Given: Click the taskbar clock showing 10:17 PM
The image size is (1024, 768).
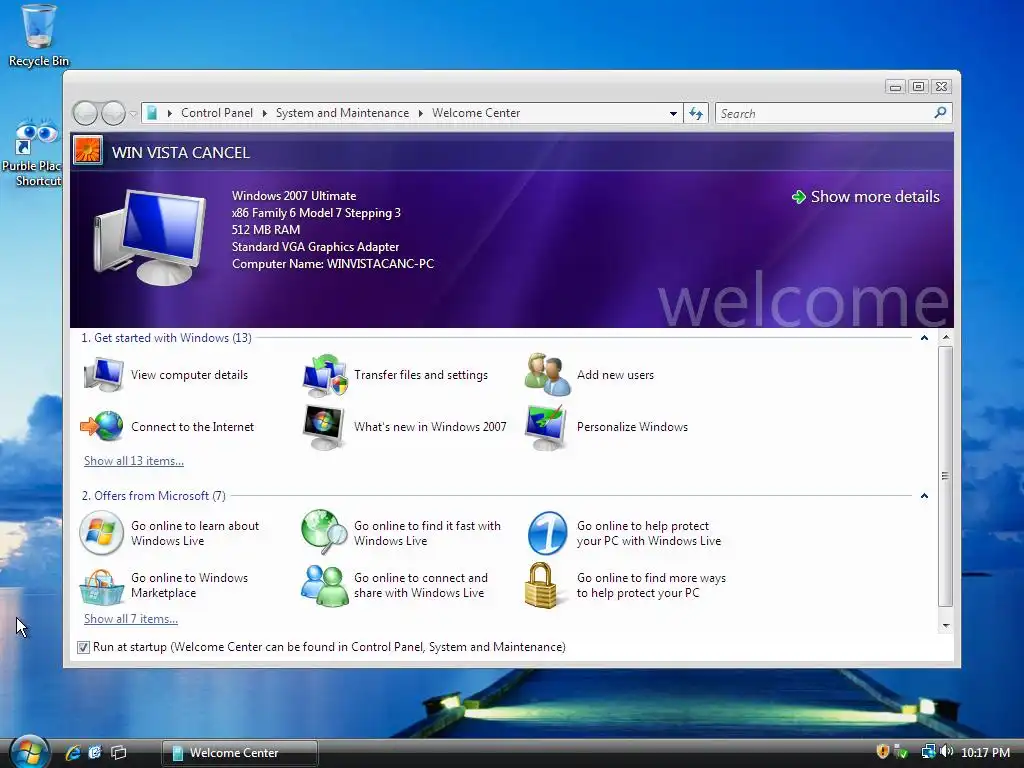Looking at the screenshot, I should tap(985, 752).
